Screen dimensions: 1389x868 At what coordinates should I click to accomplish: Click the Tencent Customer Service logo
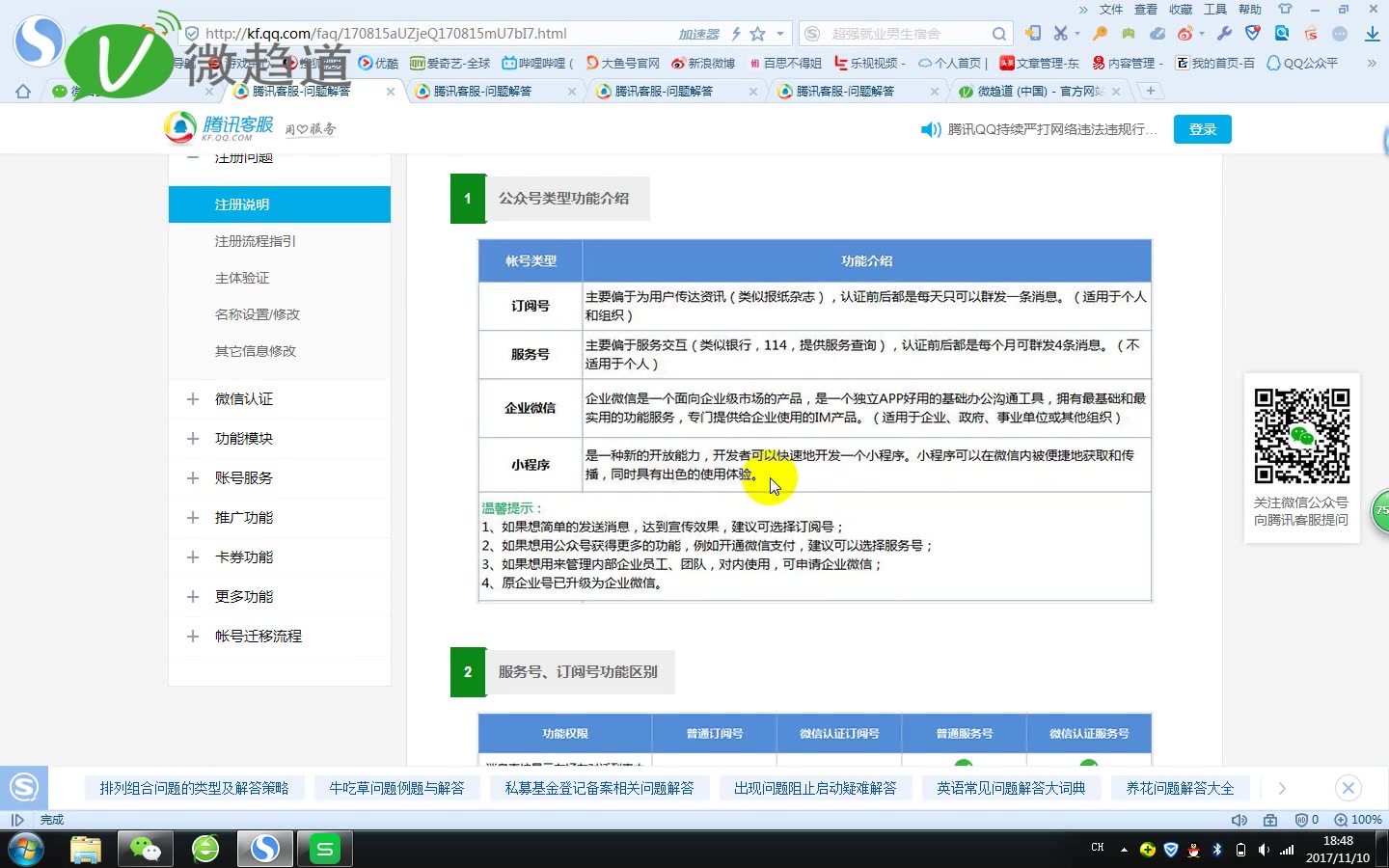[x=220, y=128]
